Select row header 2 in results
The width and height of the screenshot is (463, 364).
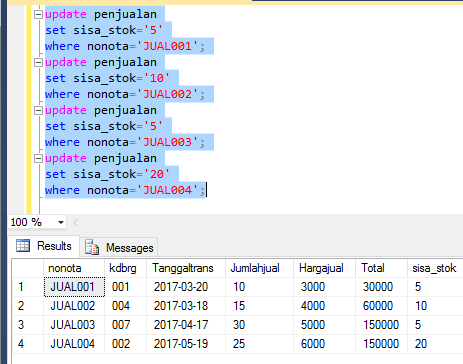coord(28,306)
